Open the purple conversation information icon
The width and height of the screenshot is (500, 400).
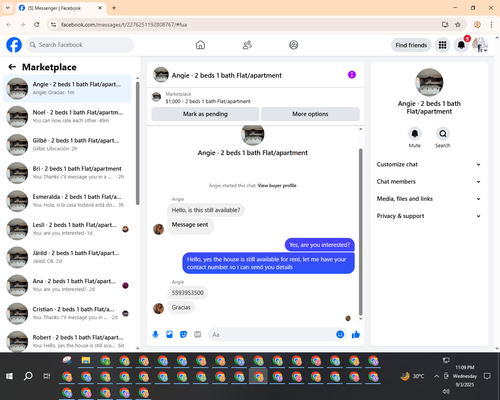pyautogui.click(x=352, y=75)
